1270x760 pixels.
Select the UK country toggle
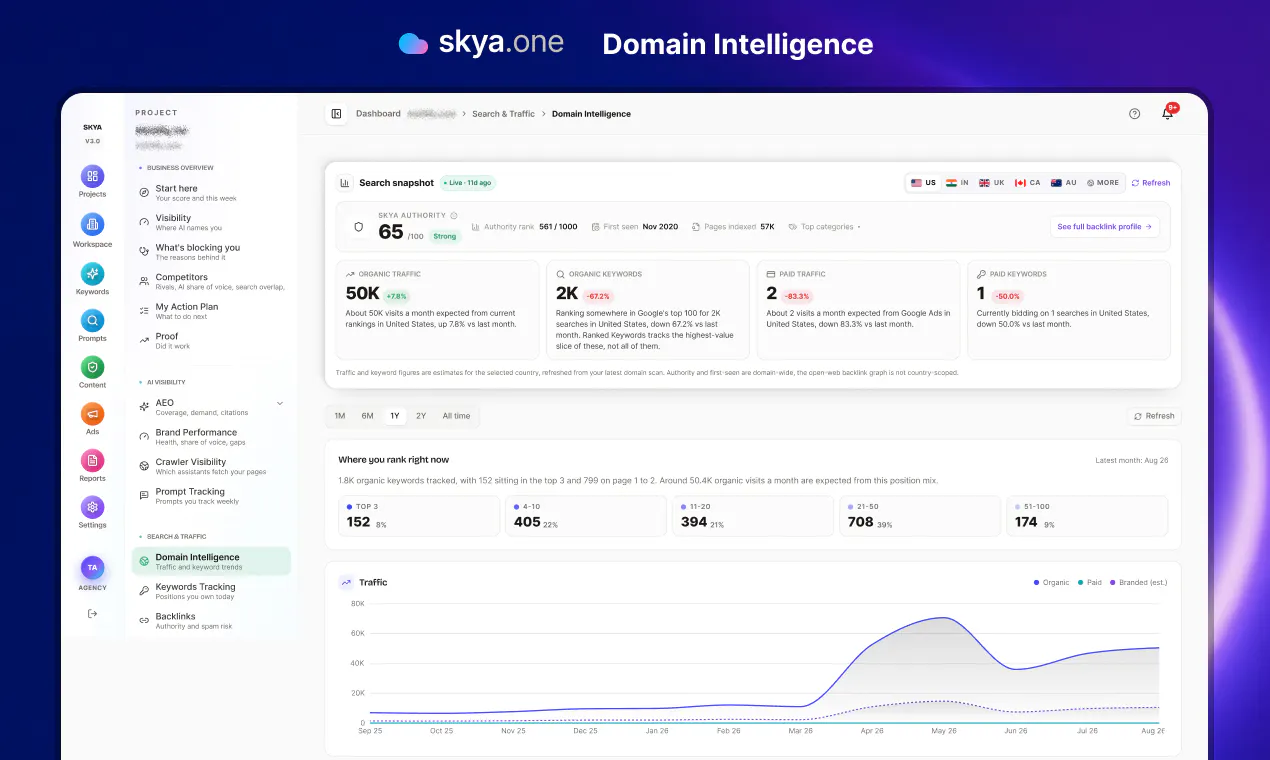point(991,183)
